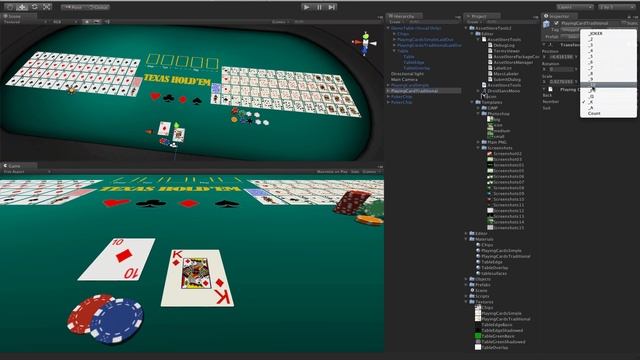Collapse the Playing Card script component
Viewport: 640px width, 360px height.
(x=544, y=89)
